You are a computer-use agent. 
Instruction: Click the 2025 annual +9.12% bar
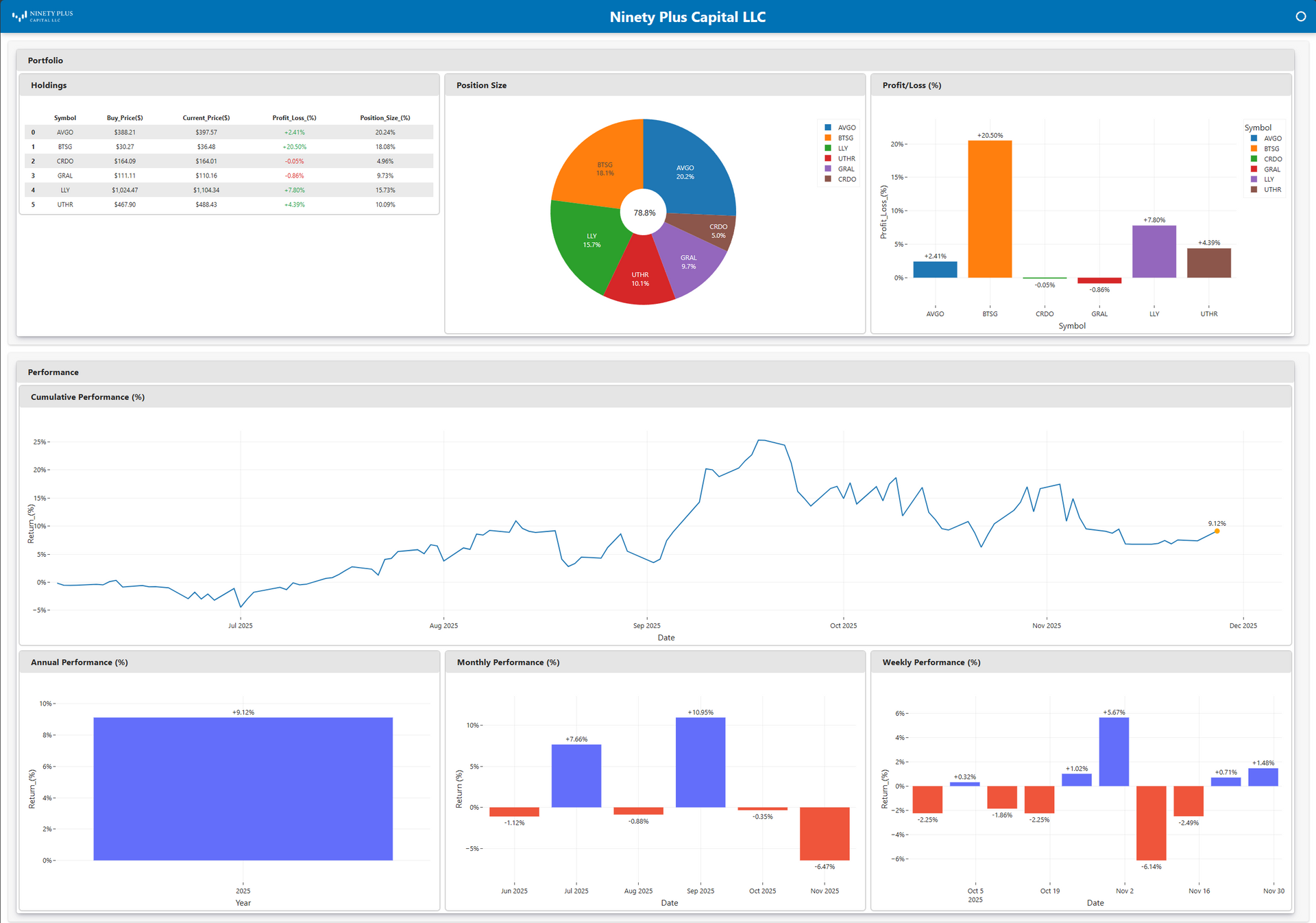pyautogui.click(x=243, y=789)
